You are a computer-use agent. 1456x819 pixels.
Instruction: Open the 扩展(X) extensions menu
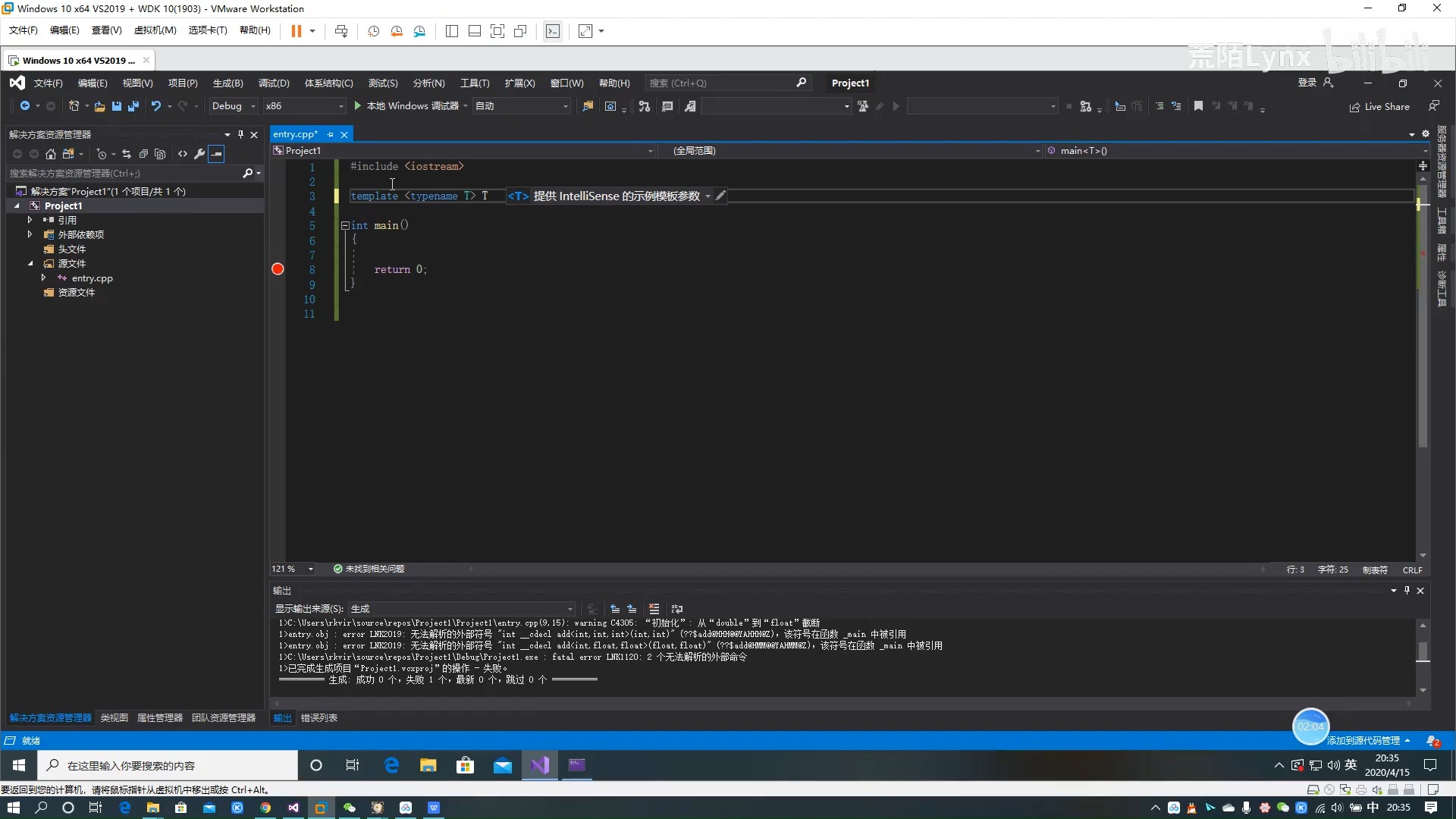point(519,83)
